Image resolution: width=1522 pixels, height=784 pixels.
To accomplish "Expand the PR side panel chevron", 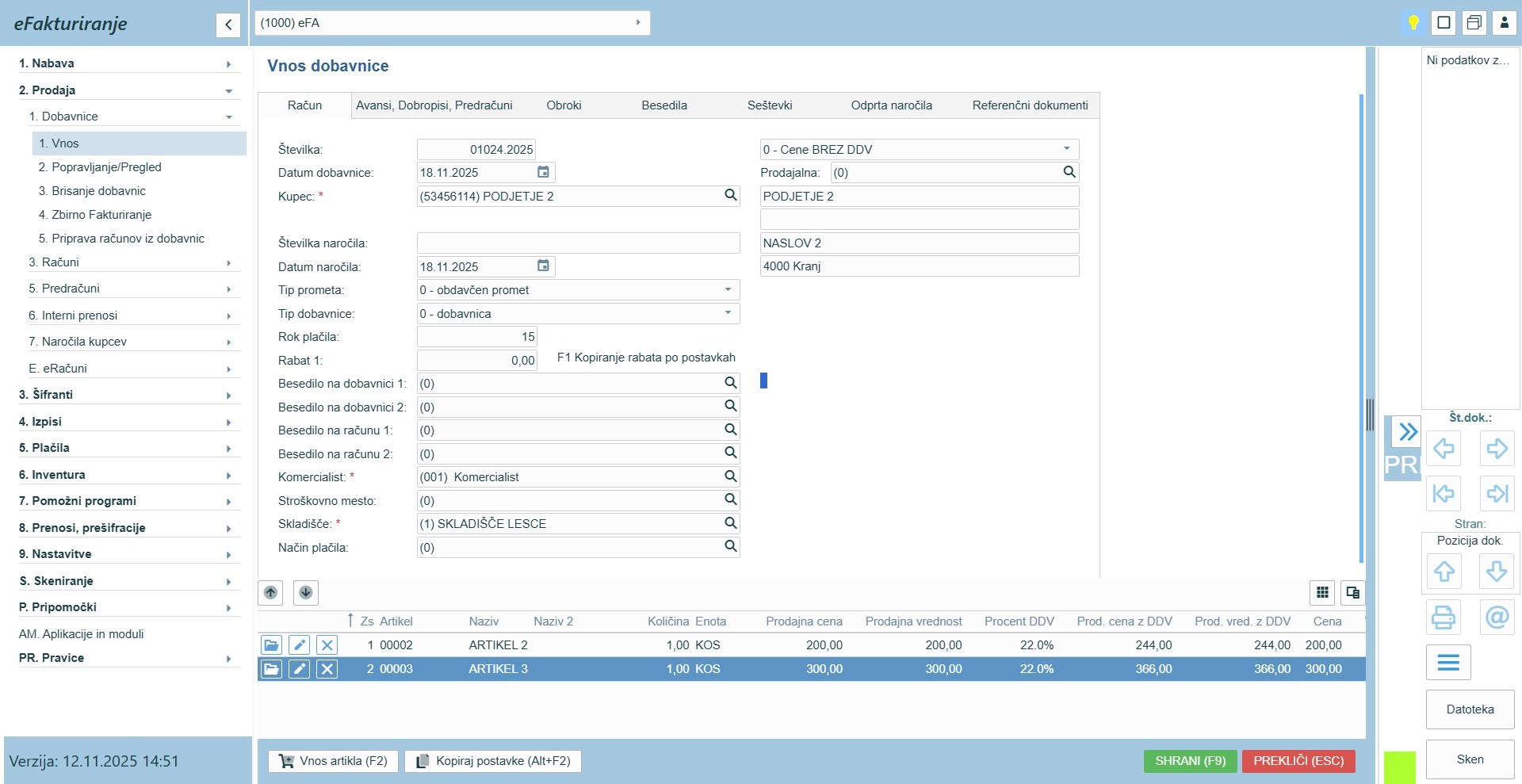I will 1407,432.
